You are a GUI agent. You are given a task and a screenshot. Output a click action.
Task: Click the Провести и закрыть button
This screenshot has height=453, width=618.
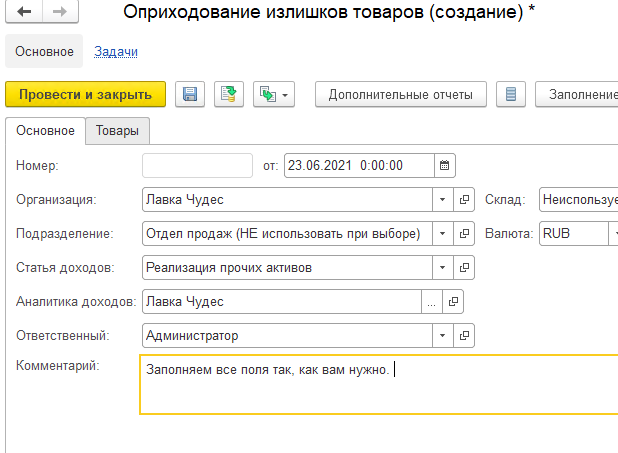(86, 94)
